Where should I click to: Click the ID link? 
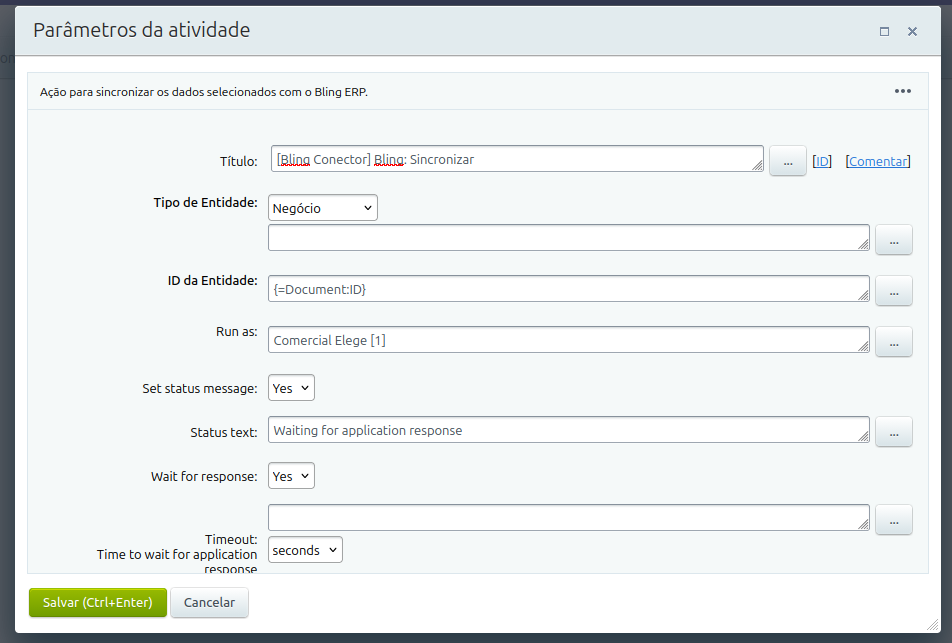822,161
